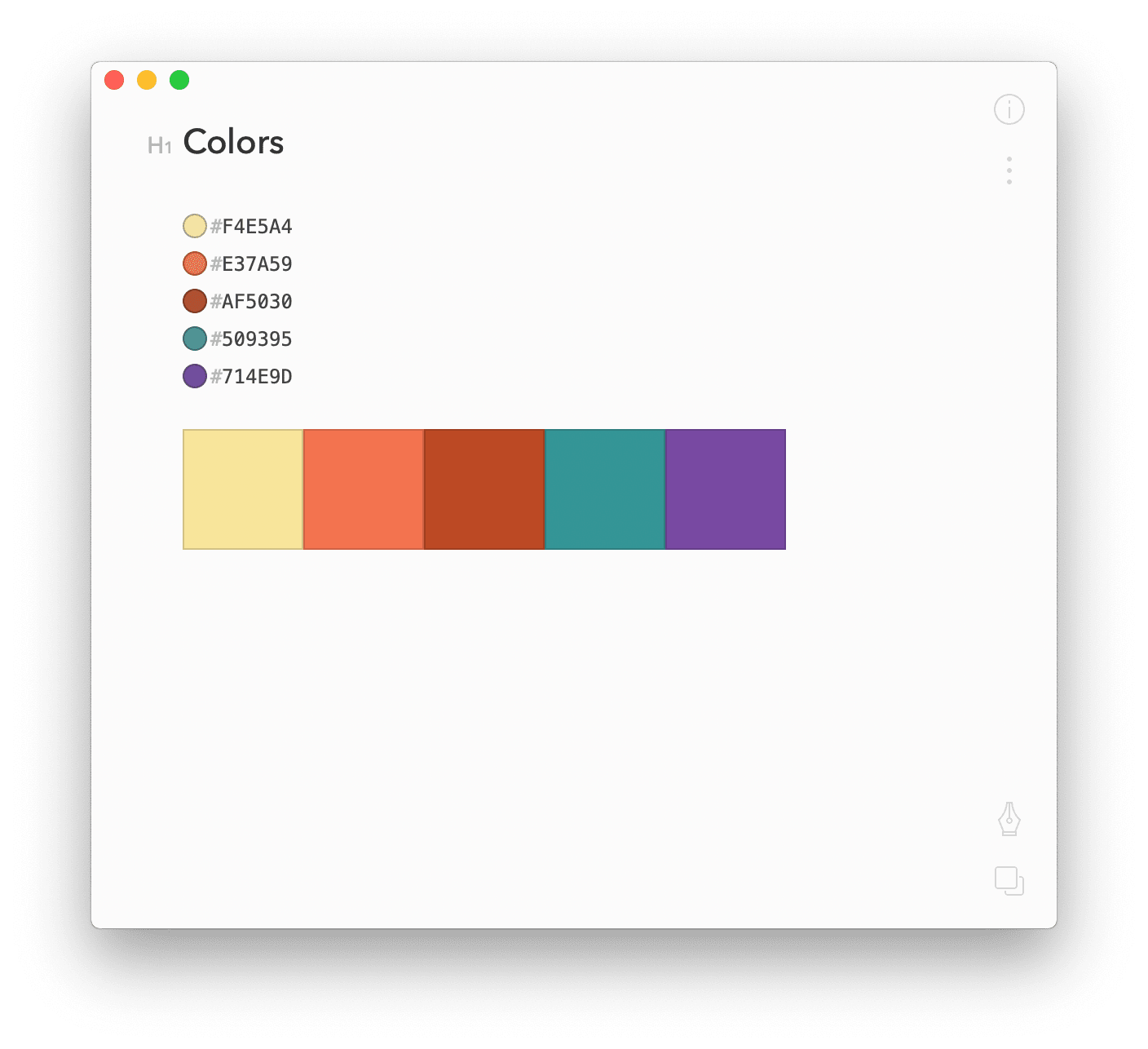The width and height of the screenshot is (1148, 1049).
Task: Click the green zoom window button
Action: (x=179, y=80)
